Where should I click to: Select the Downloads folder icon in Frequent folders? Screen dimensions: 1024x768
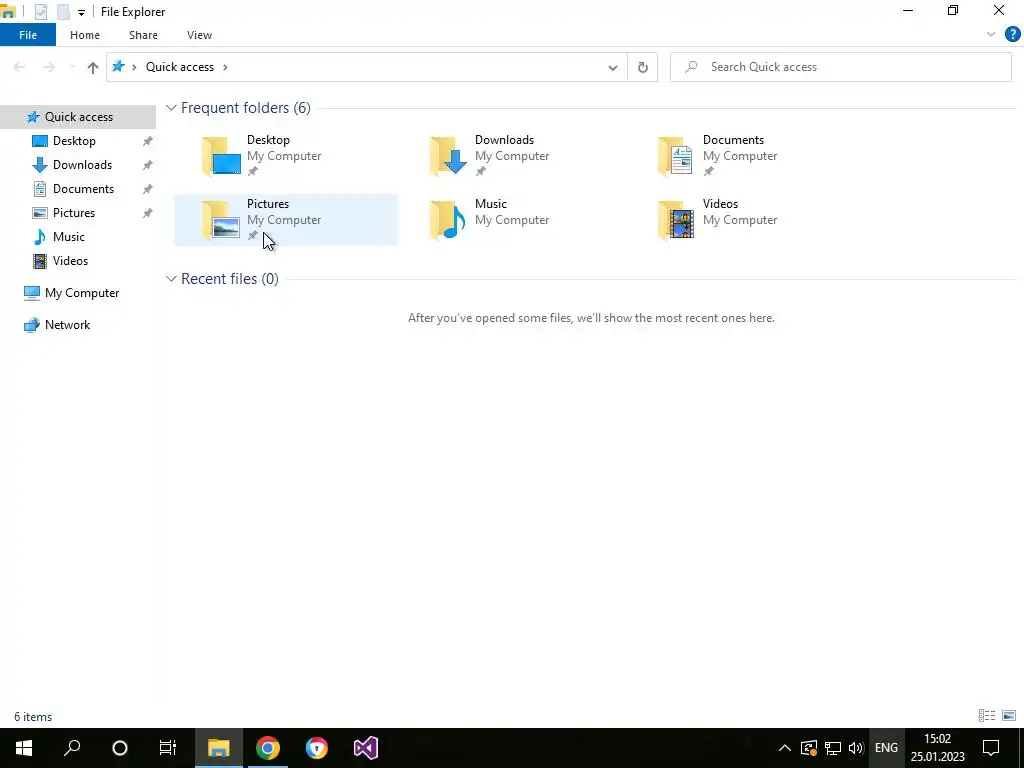click(449, 156)
